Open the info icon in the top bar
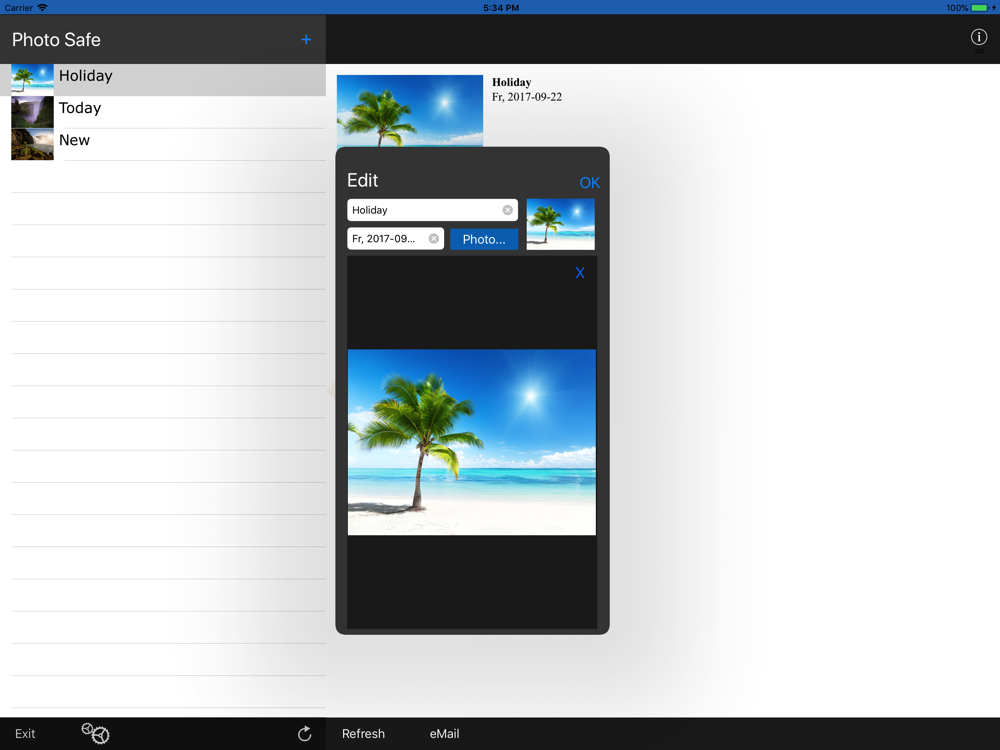1000x750 pixels. pos(978,37)
